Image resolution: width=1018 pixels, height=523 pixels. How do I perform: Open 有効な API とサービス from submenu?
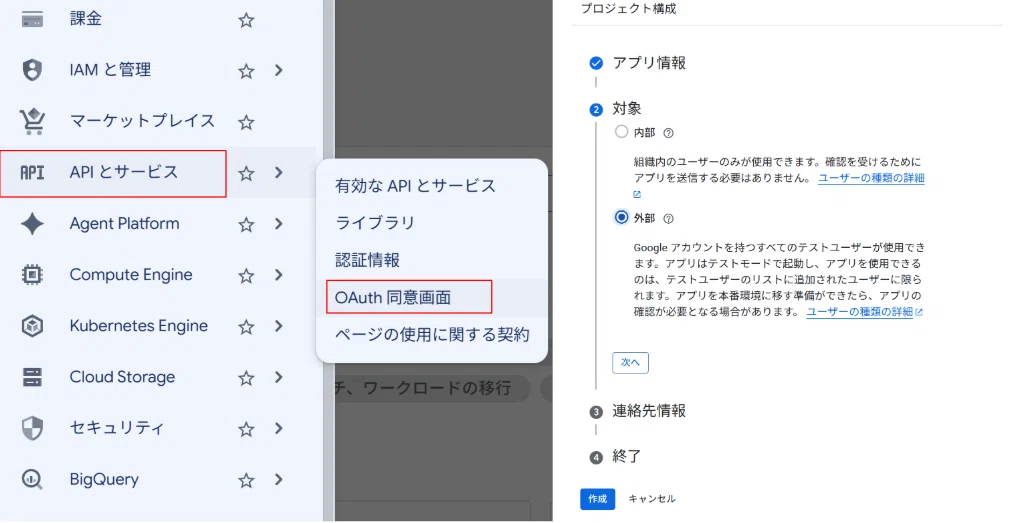(416, 186)
